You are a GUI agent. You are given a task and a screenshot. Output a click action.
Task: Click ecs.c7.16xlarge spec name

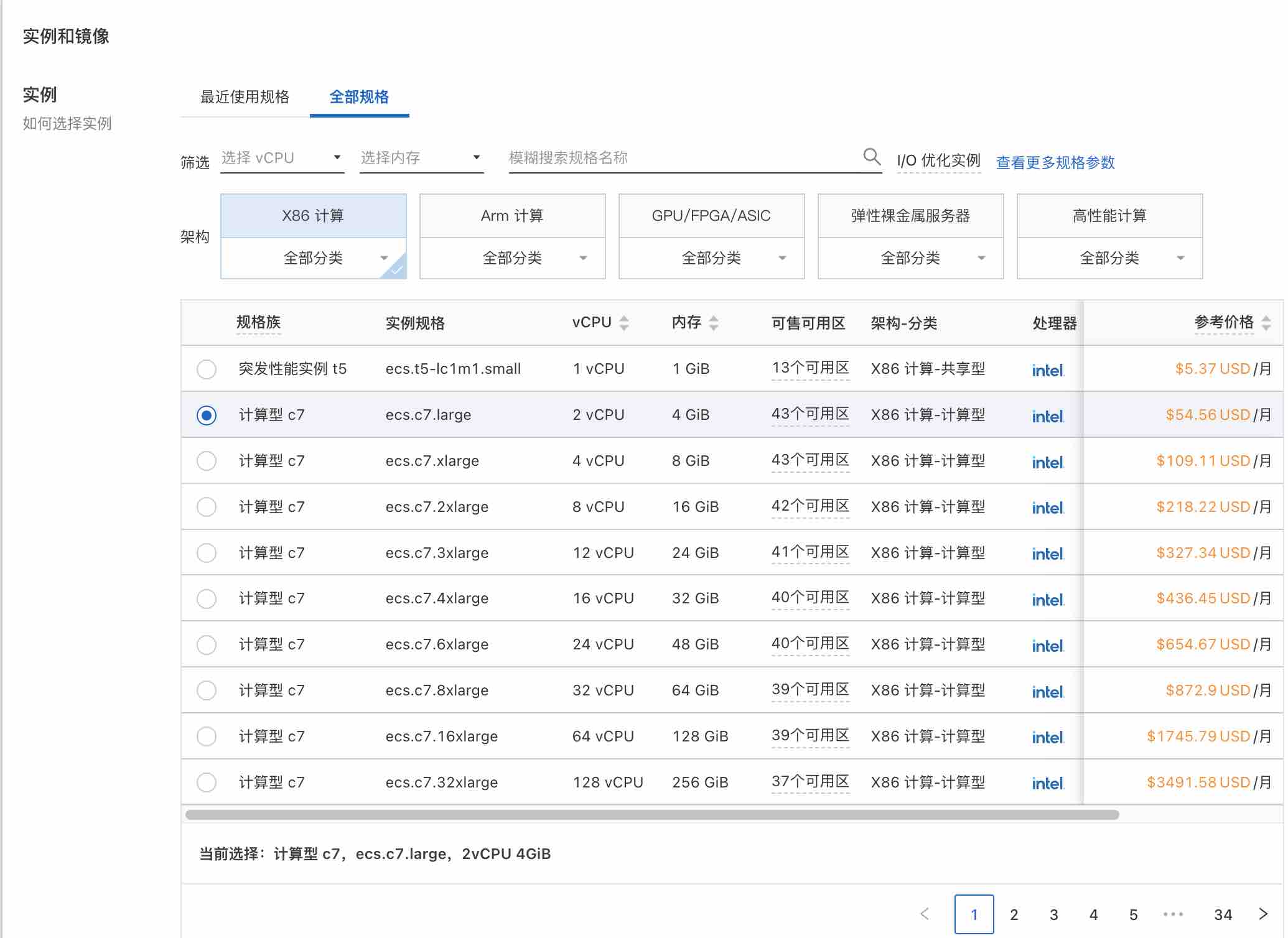click(x=442, y=736)
